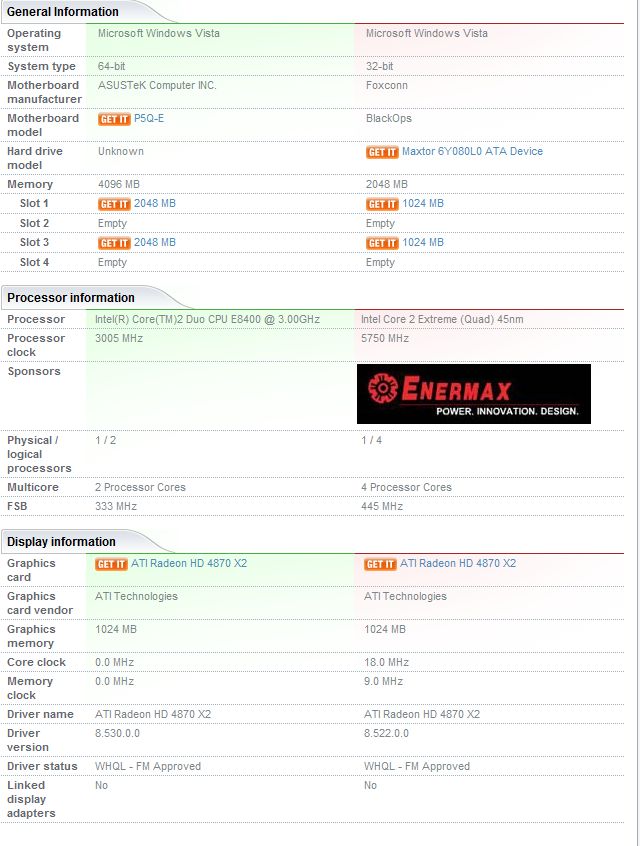Click GET IT badge for right ATI Radeon HD 4870 X2
Image resolution: width=640 pixels, height=846 pixels.
380,564
